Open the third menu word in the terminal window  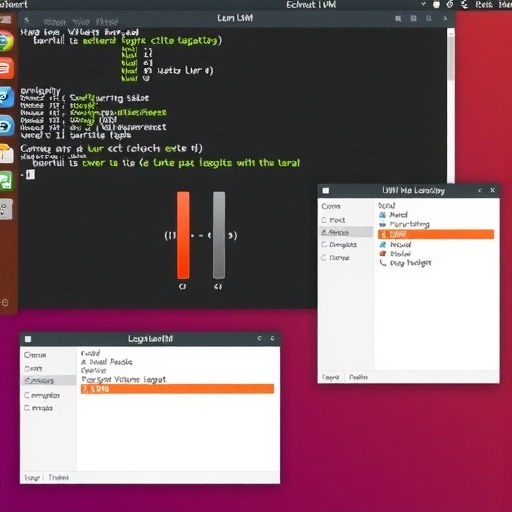(x=107, y=22)
